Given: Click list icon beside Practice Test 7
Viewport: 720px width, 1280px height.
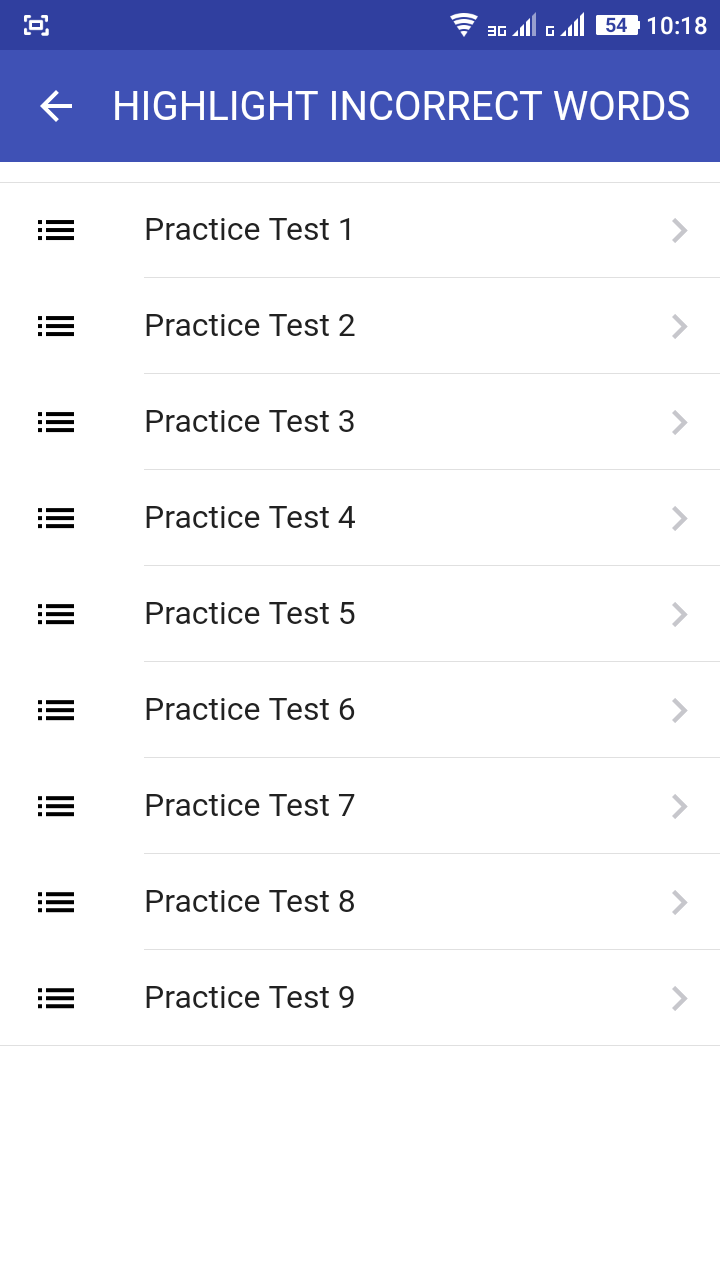Looking at the screenshot, I should pyautogui.click(x=56, y=806).
